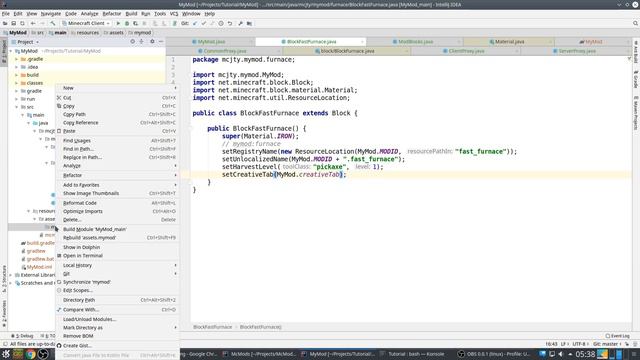Click the Save All toolbar icon
640x360 pixels.
(x=13, y=24)
